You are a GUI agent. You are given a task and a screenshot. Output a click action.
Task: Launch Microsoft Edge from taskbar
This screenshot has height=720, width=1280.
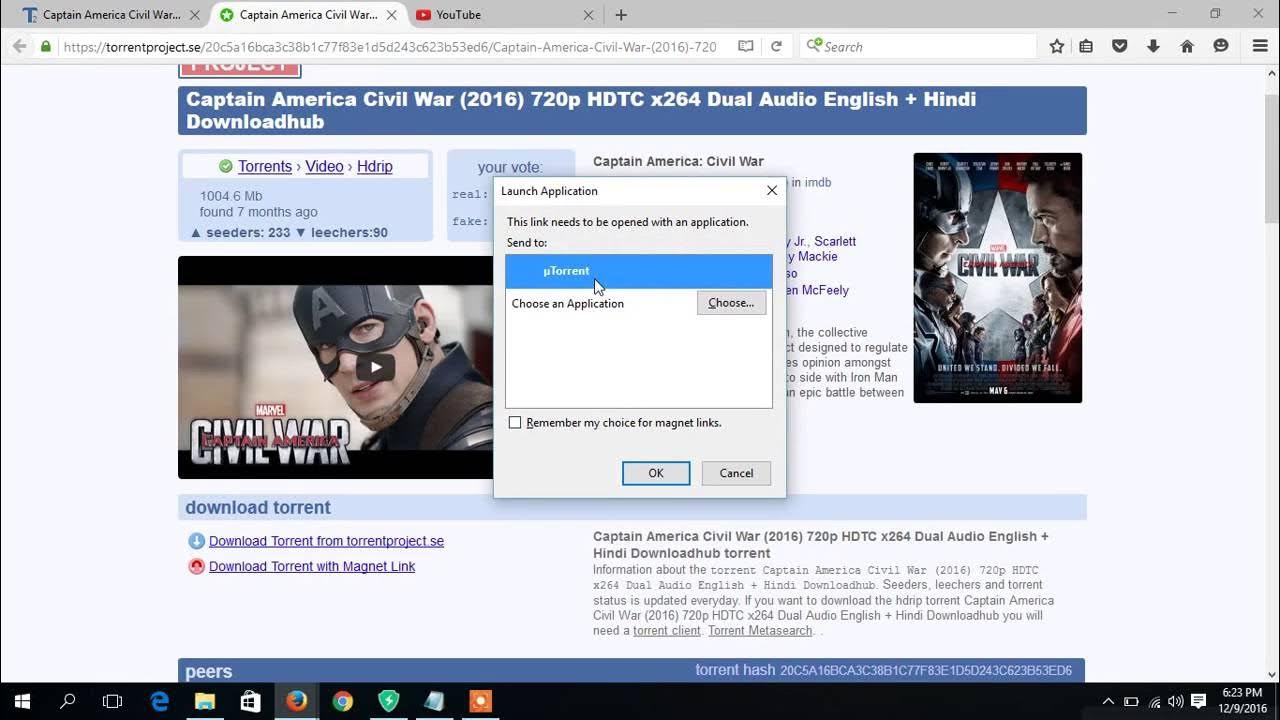coord(159,701)
